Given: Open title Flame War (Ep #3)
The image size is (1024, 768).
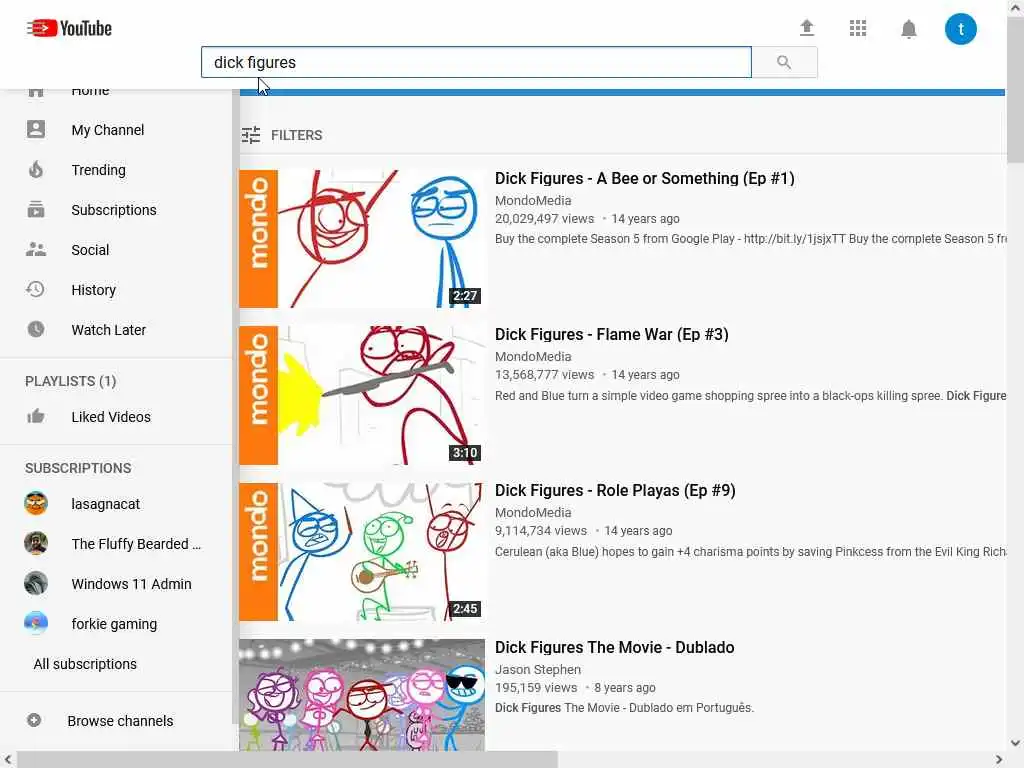Looking at the screenshot, I should (x=611, y=334).
